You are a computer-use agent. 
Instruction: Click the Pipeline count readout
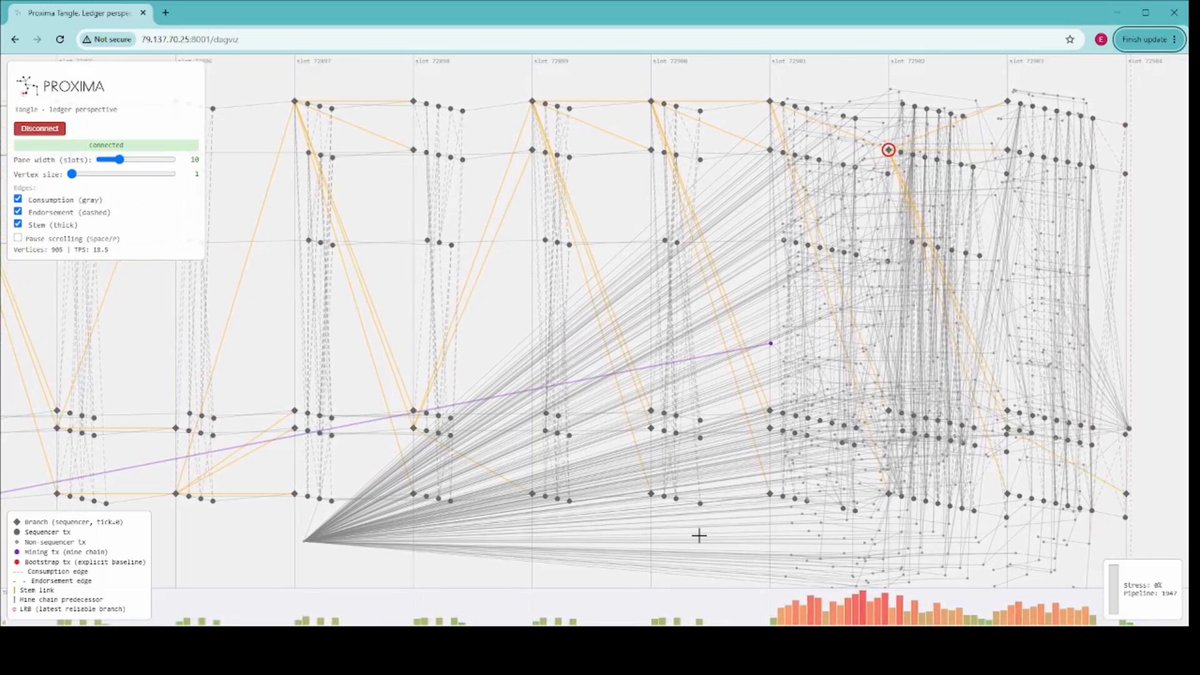click(x=1148, y=594)
